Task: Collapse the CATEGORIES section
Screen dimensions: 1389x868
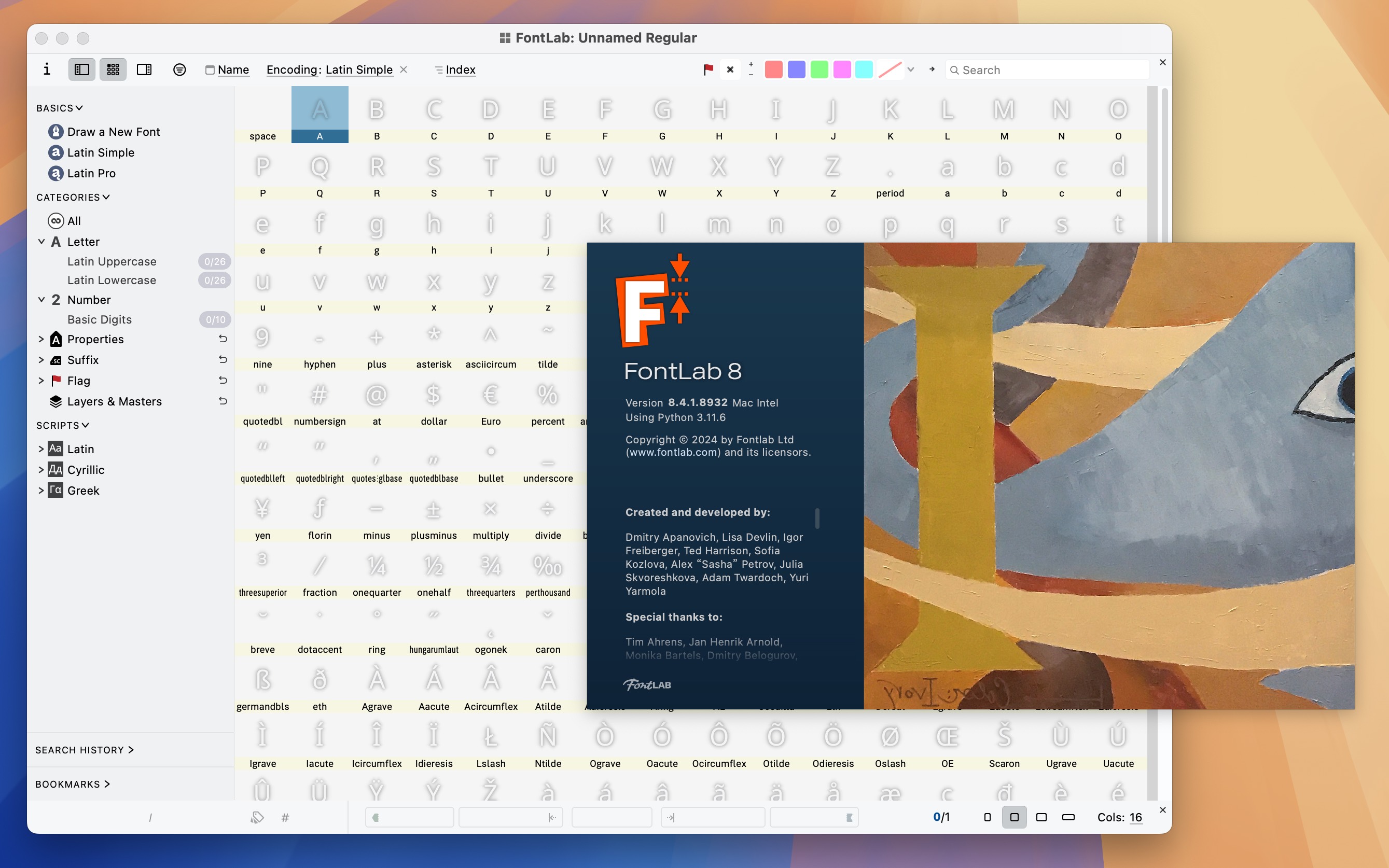Action: click(73, 197)
